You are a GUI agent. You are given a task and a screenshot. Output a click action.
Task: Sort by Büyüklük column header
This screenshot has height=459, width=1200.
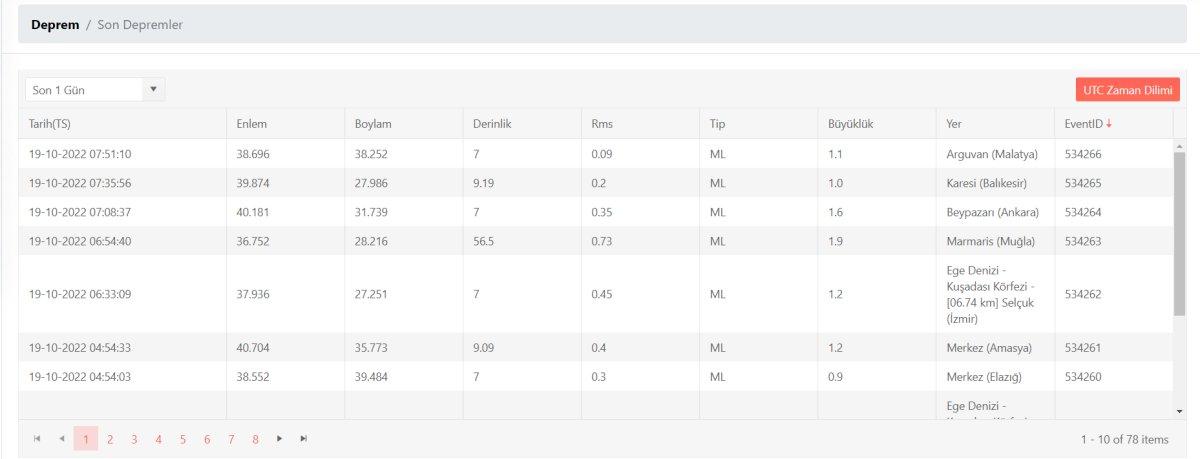[x=851, y=124]
